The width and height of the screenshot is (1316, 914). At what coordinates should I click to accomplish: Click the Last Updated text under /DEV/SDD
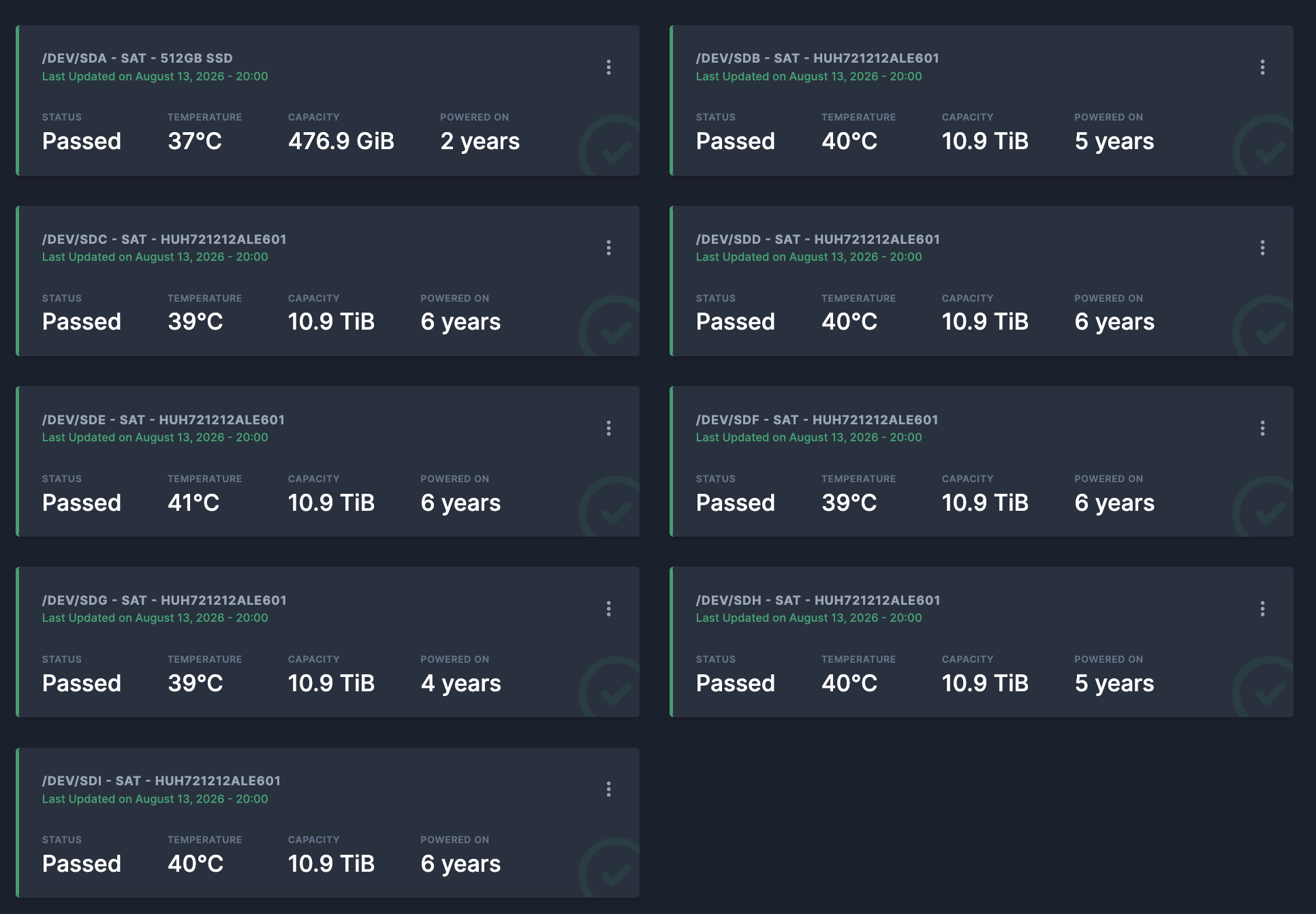(x=809, y=257)
